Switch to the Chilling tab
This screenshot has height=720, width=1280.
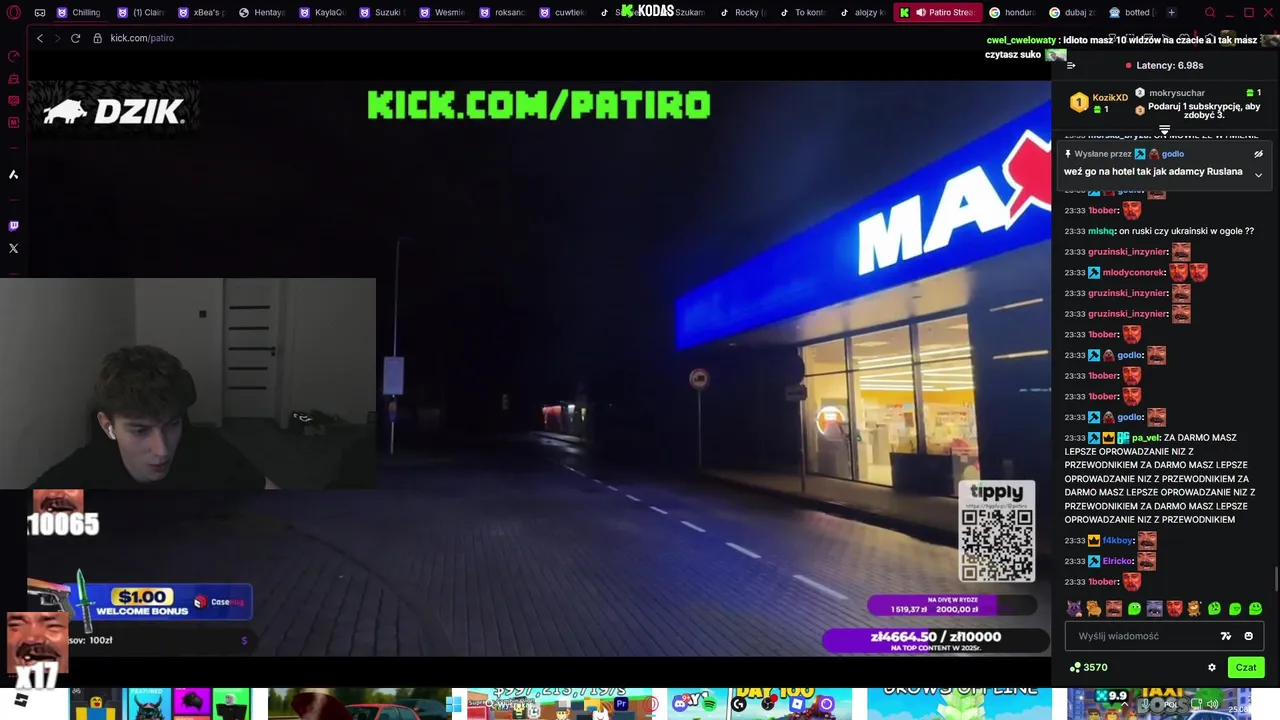pyautogui.click(x=80, y=12)
